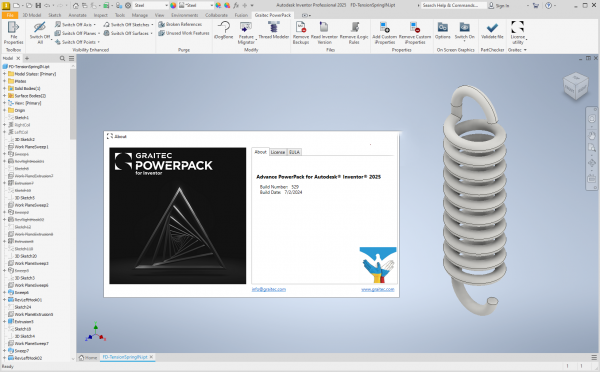The image size is (600, 372).
Task: Open the Manage ribbon tab
Action: pyautogui.click(x=140, y=15)
